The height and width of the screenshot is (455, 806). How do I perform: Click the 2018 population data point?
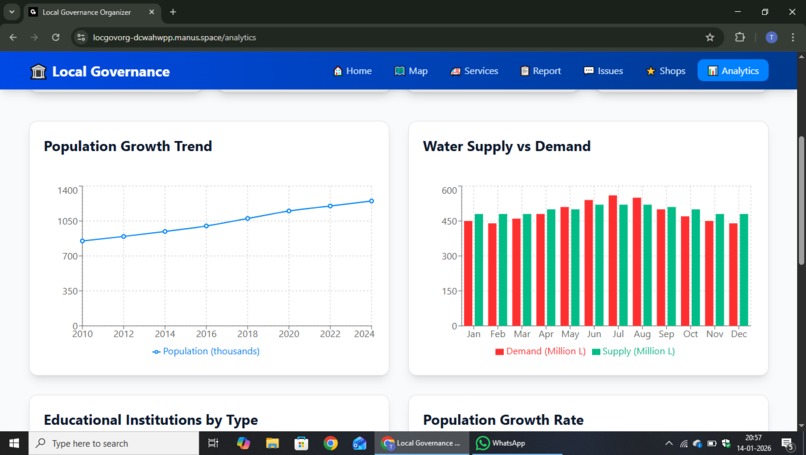coord(247,219)
